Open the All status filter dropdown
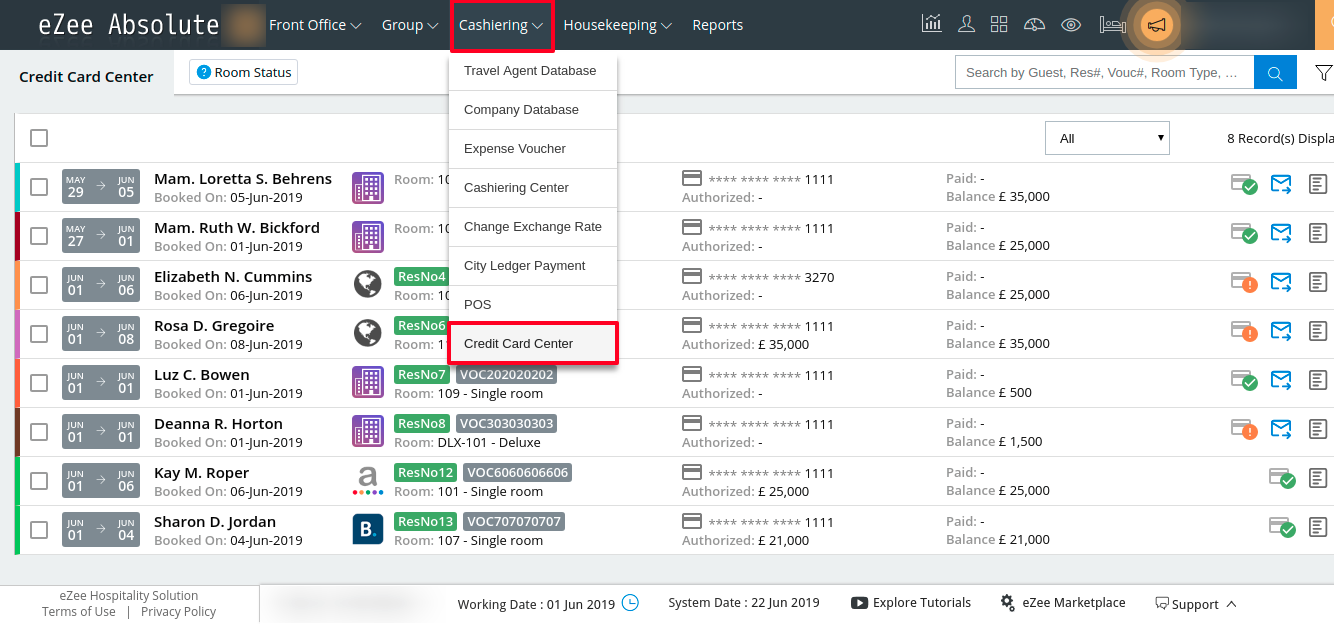Viewport: 1334px width, 624px height. pyautogui.click(x=1107, y=138)
